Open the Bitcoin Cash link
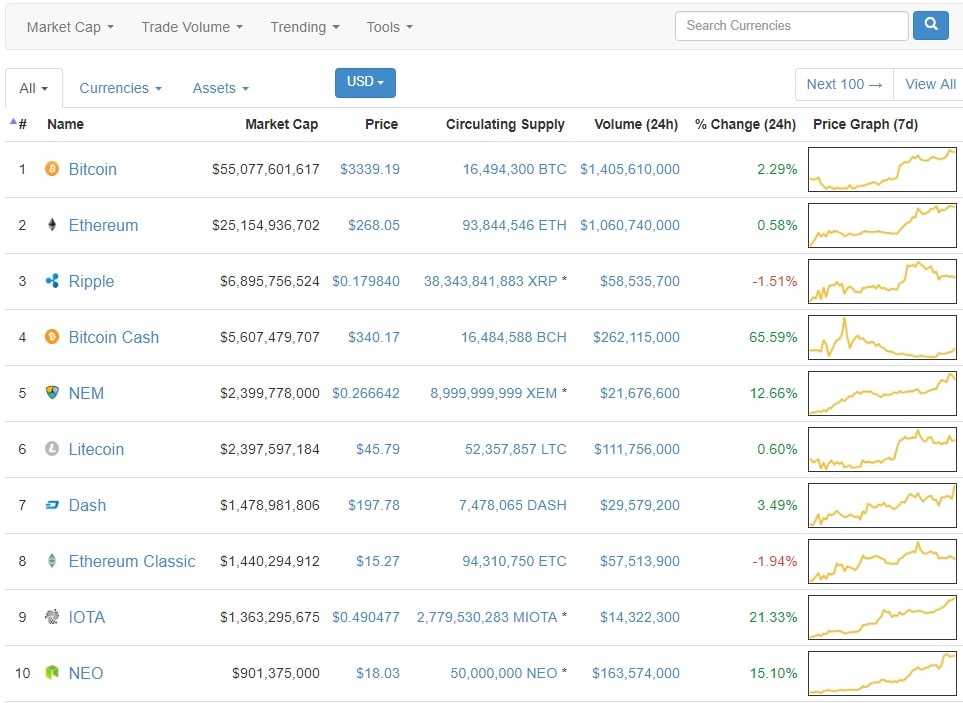This screenshot has width=963, height=703. tap(113, 337)
